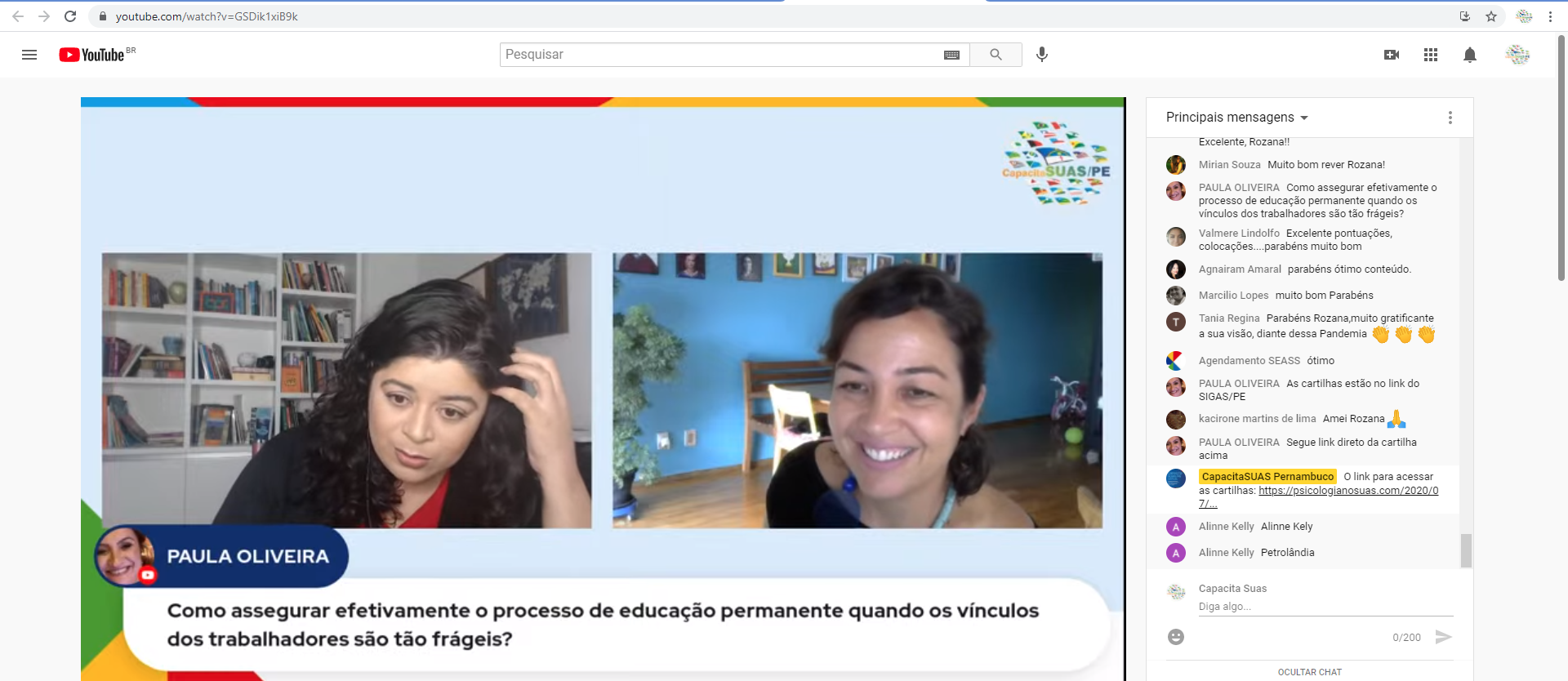
Task: Start voice search with microphone icon
Action: (1042, 55)
